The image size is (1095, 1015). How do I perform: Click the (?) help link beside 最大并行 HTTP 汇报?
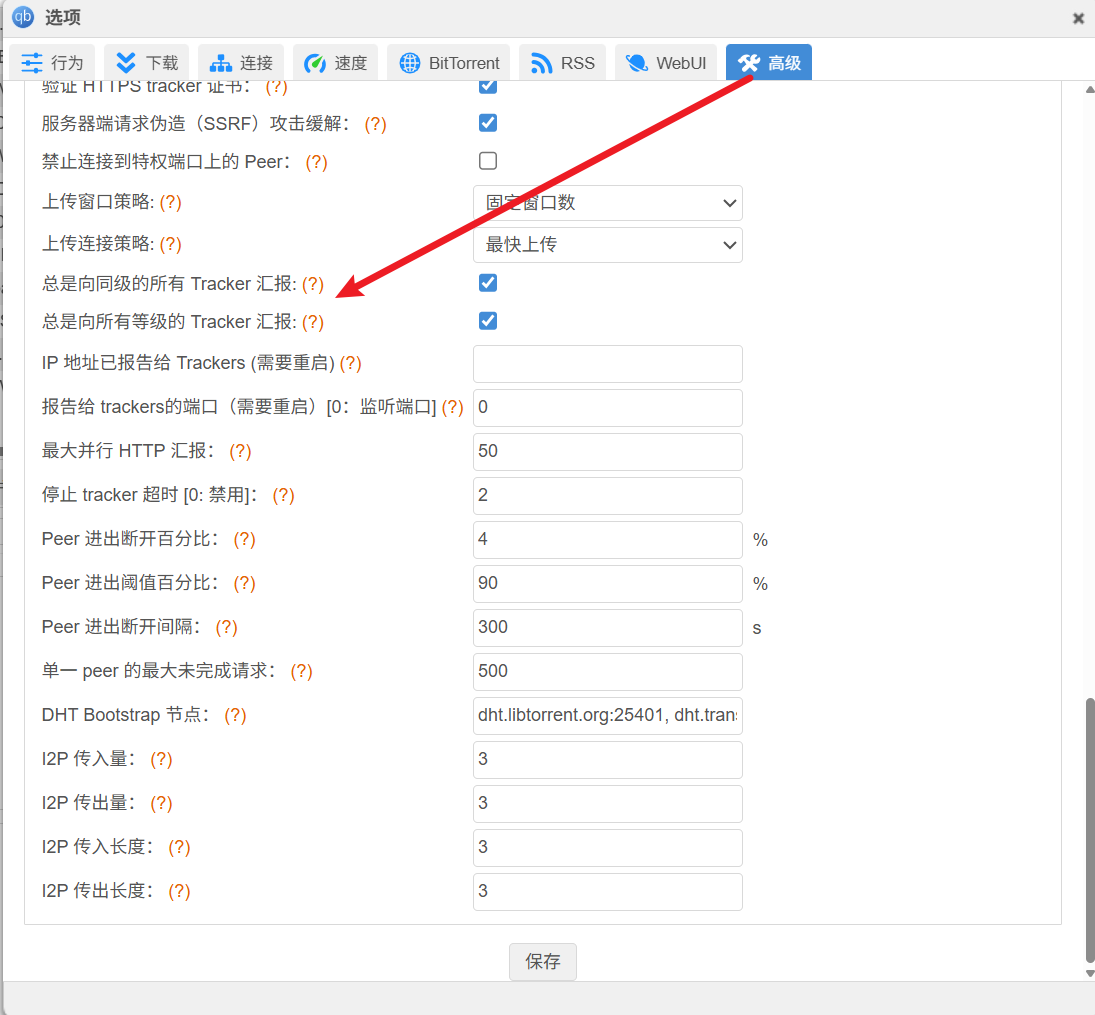point(240,451)
